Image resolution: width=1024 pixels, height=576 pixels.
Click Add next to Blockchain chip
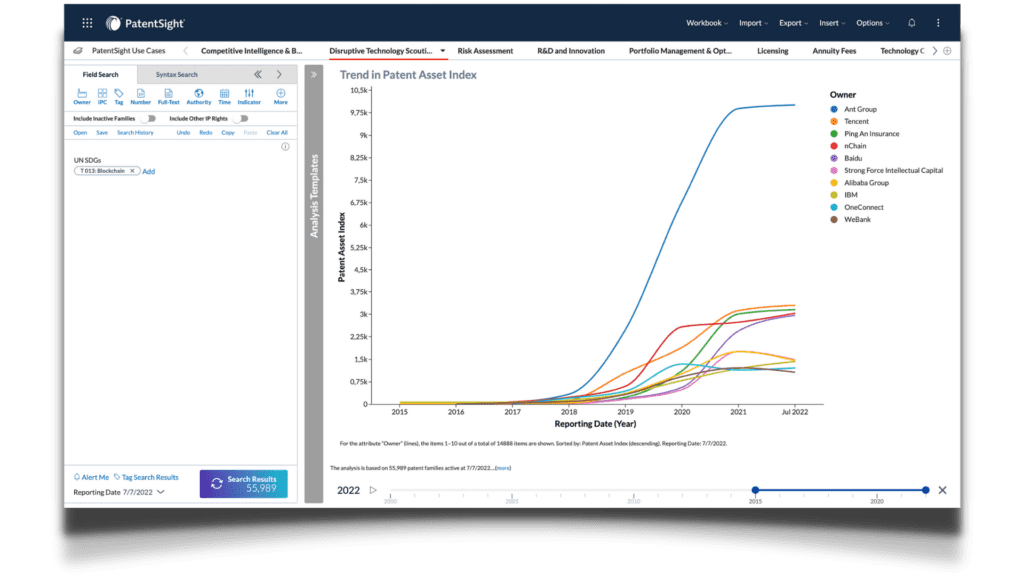(x=149, y=171)
